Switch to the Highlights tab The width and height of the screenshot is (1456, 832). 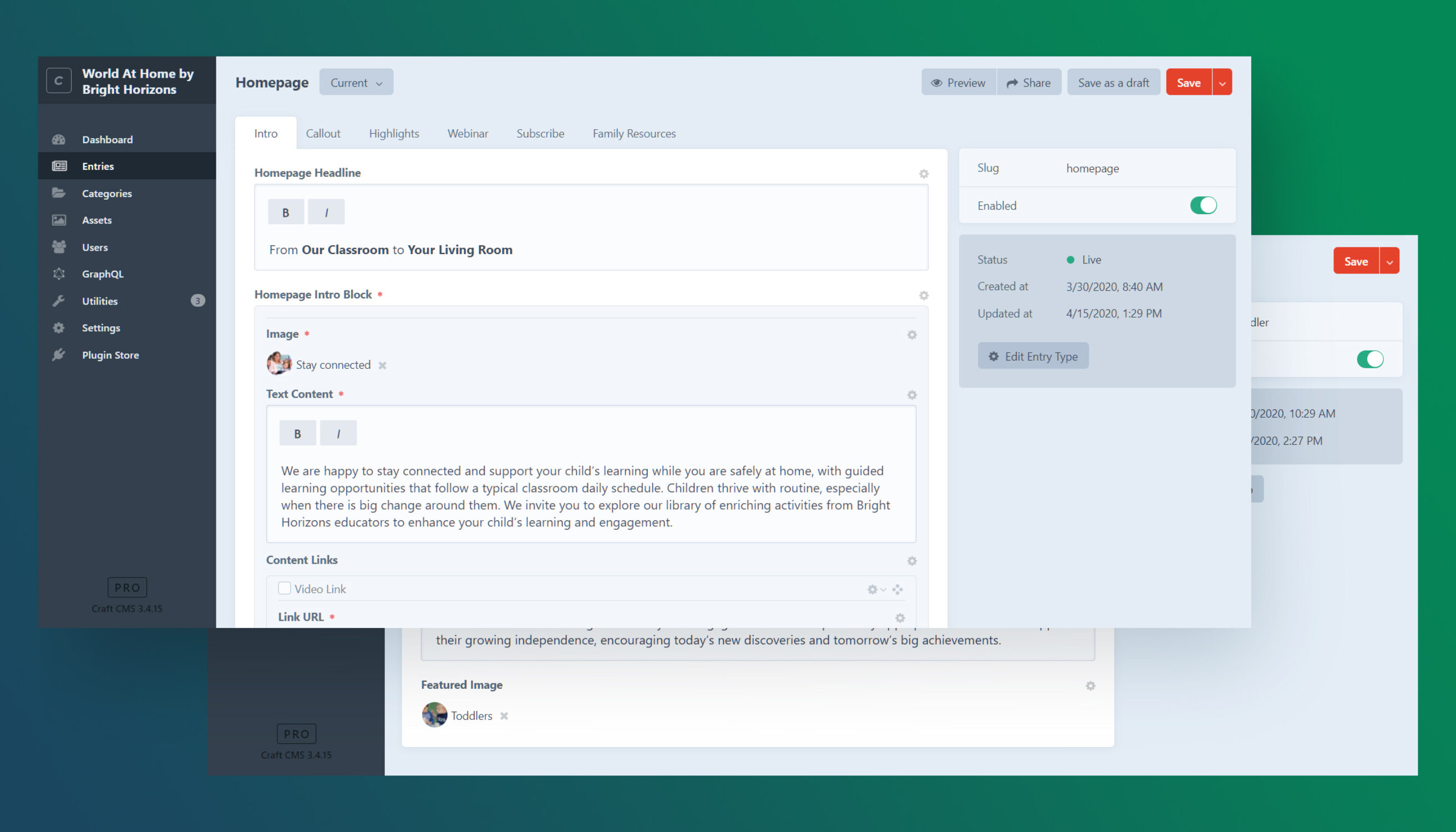394,133
